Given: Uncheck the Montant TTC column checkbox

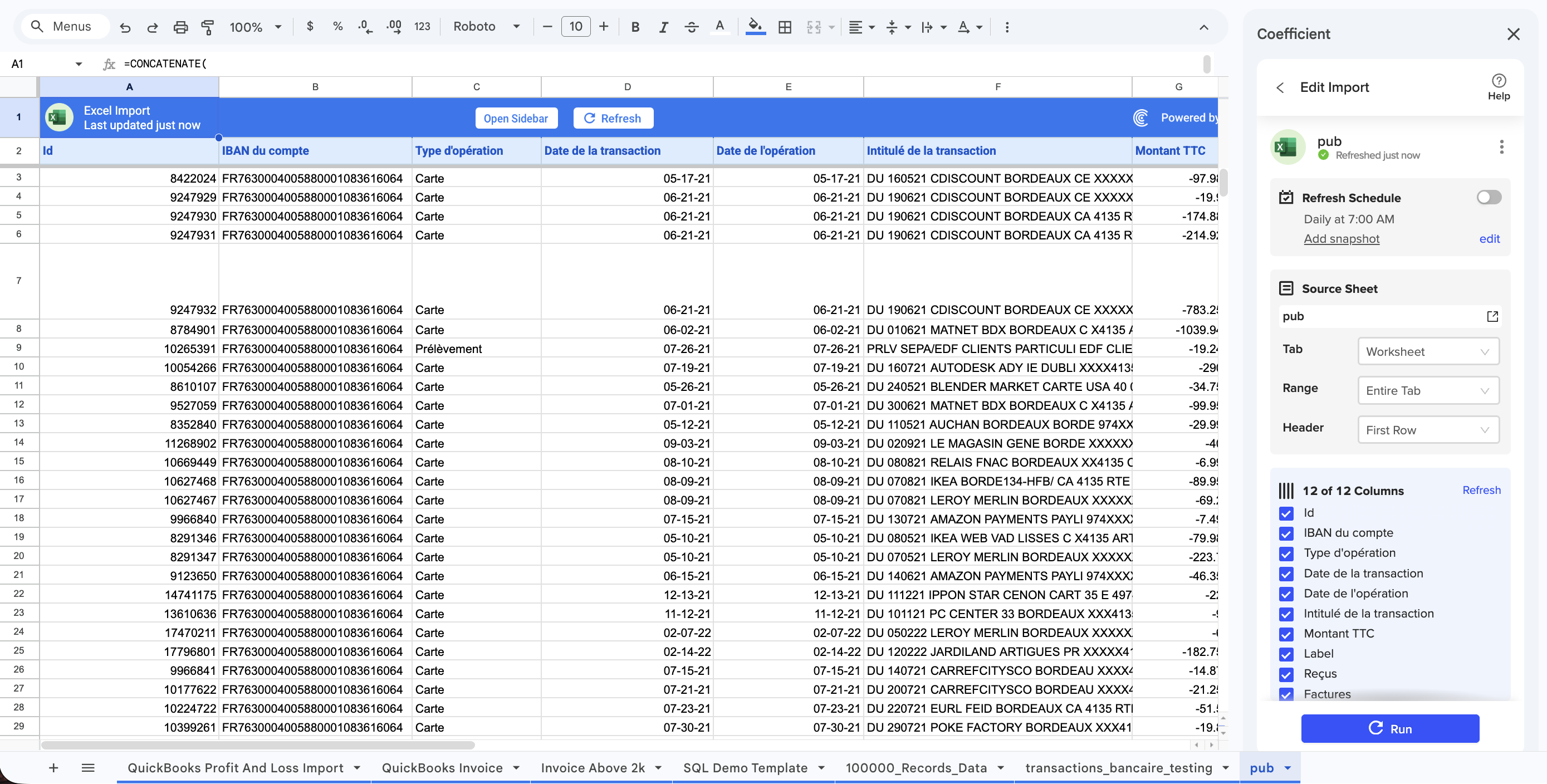Looking at the screenshot, I should (x=1286, y=634).
